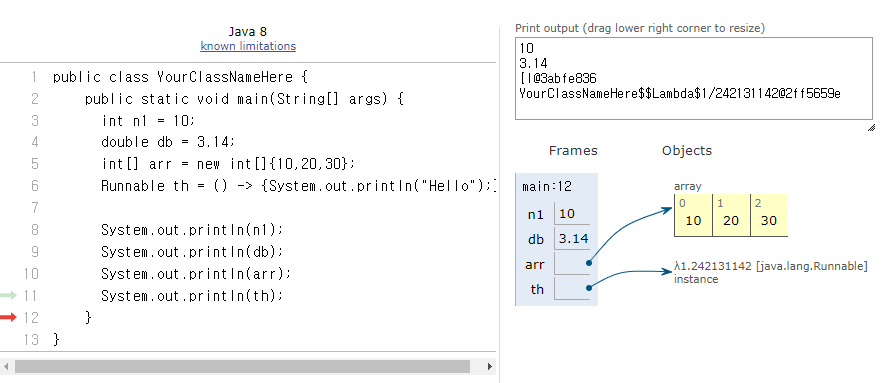Click 'public class YourClassNameHere {' line
The height and width of the screenshot is (383, 884).
click(180, 77)
